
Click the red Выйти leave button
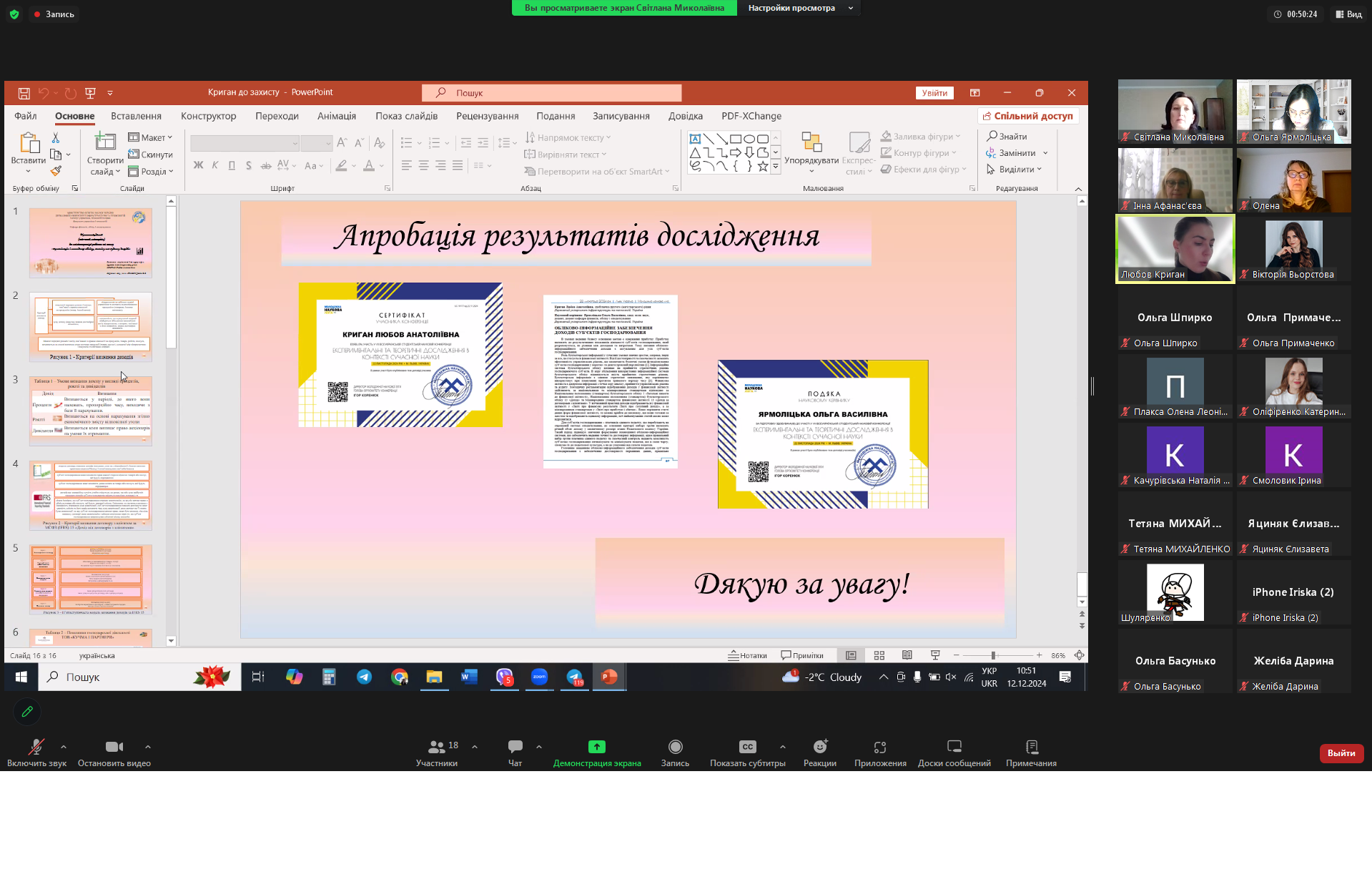[x=1341, y=753]
